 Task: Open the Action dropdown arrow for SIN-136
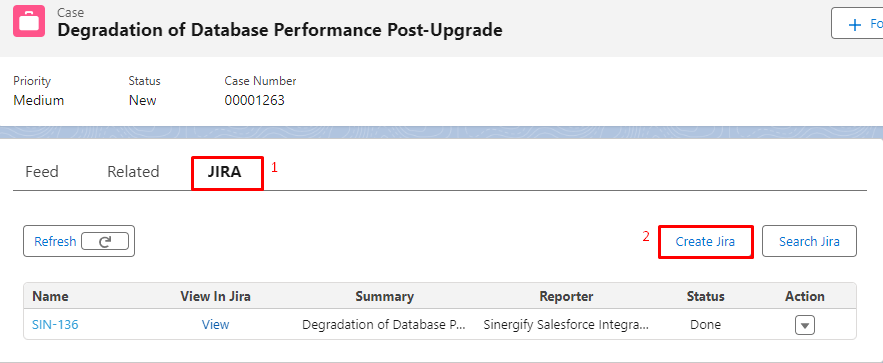(805, 325)
